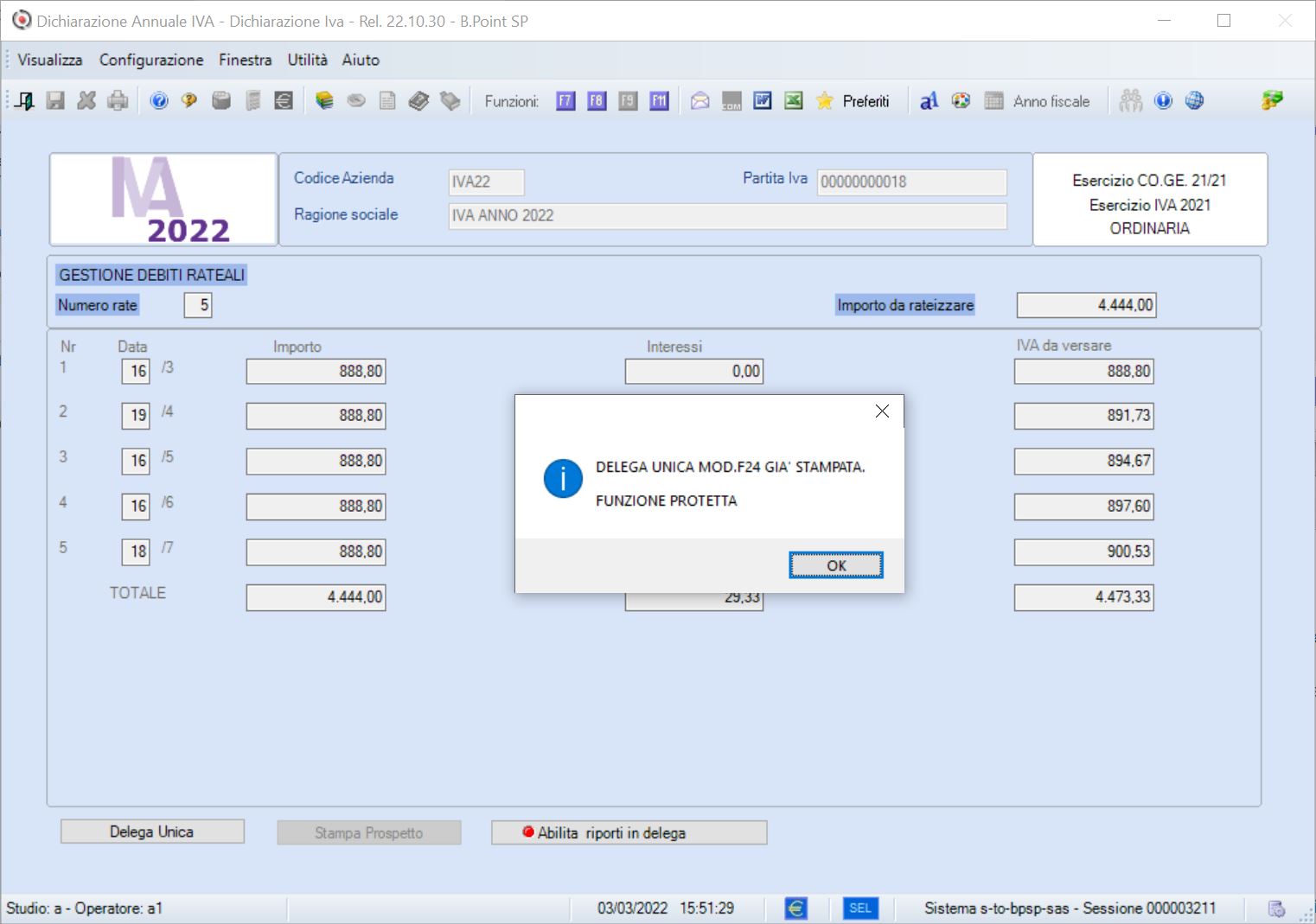This screenshot has height=924, width=1316.
Task: Click the blue info circle icon
Action: tap(1164, 101)
